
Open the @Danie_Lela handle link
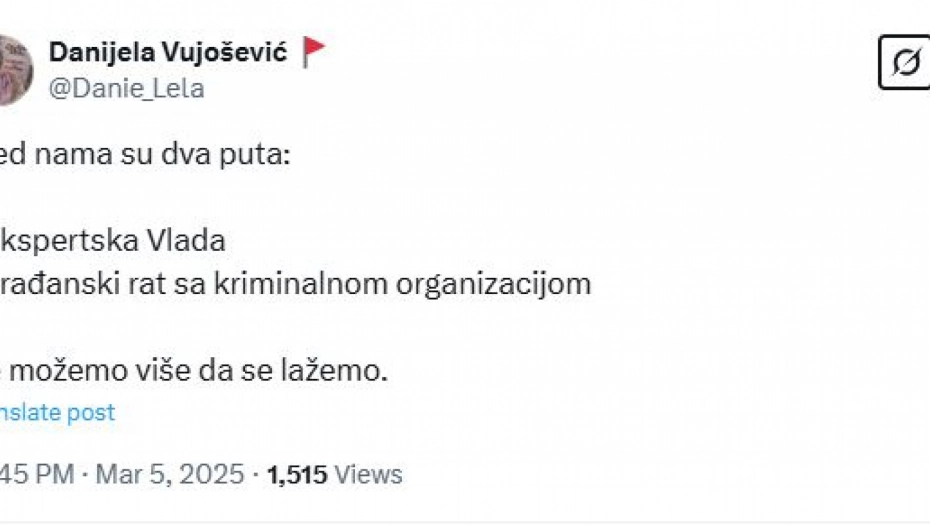tap(126, 88)
